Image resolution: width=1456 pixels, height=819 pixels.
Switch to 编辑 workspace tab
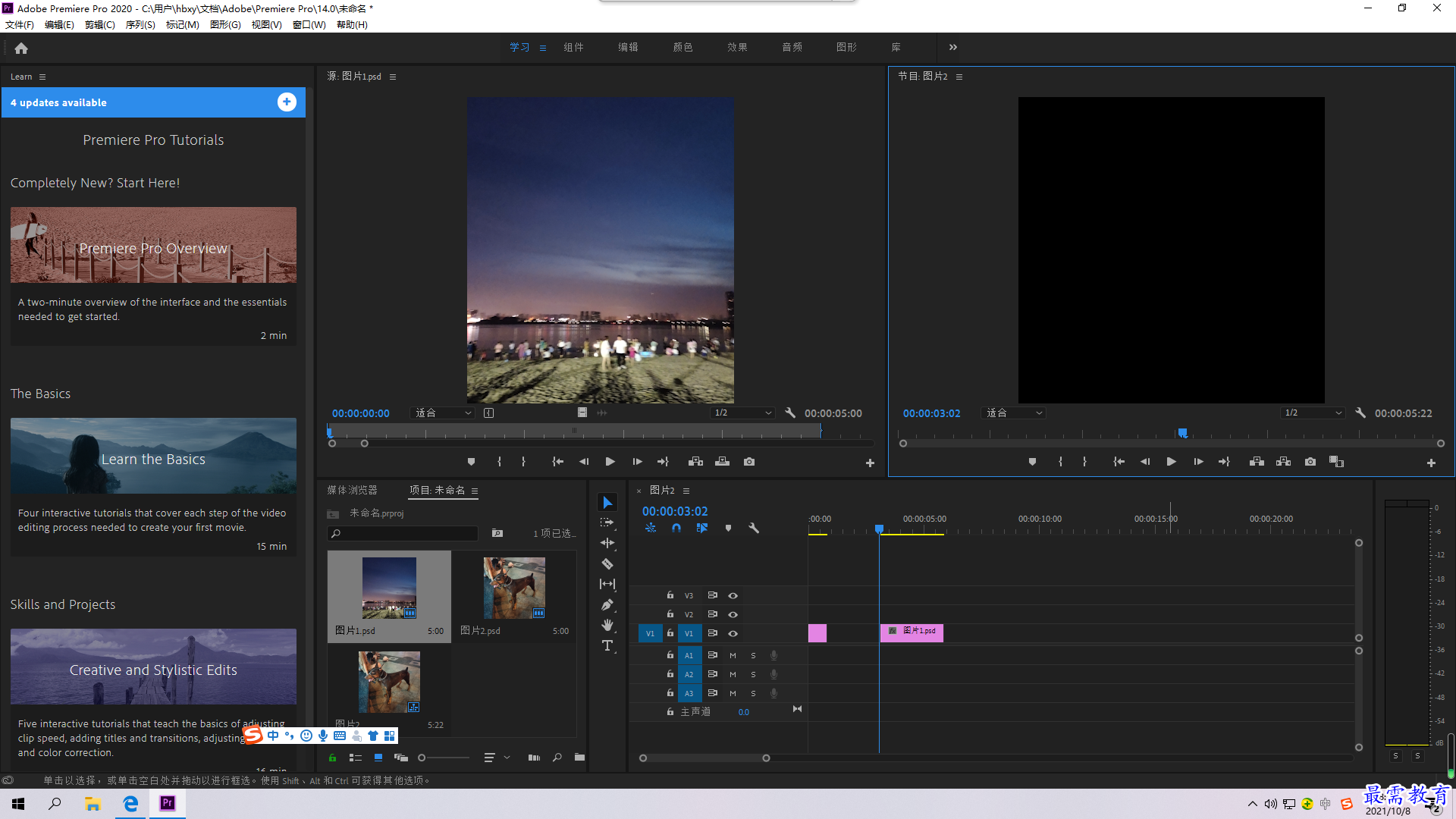[628, 47]
